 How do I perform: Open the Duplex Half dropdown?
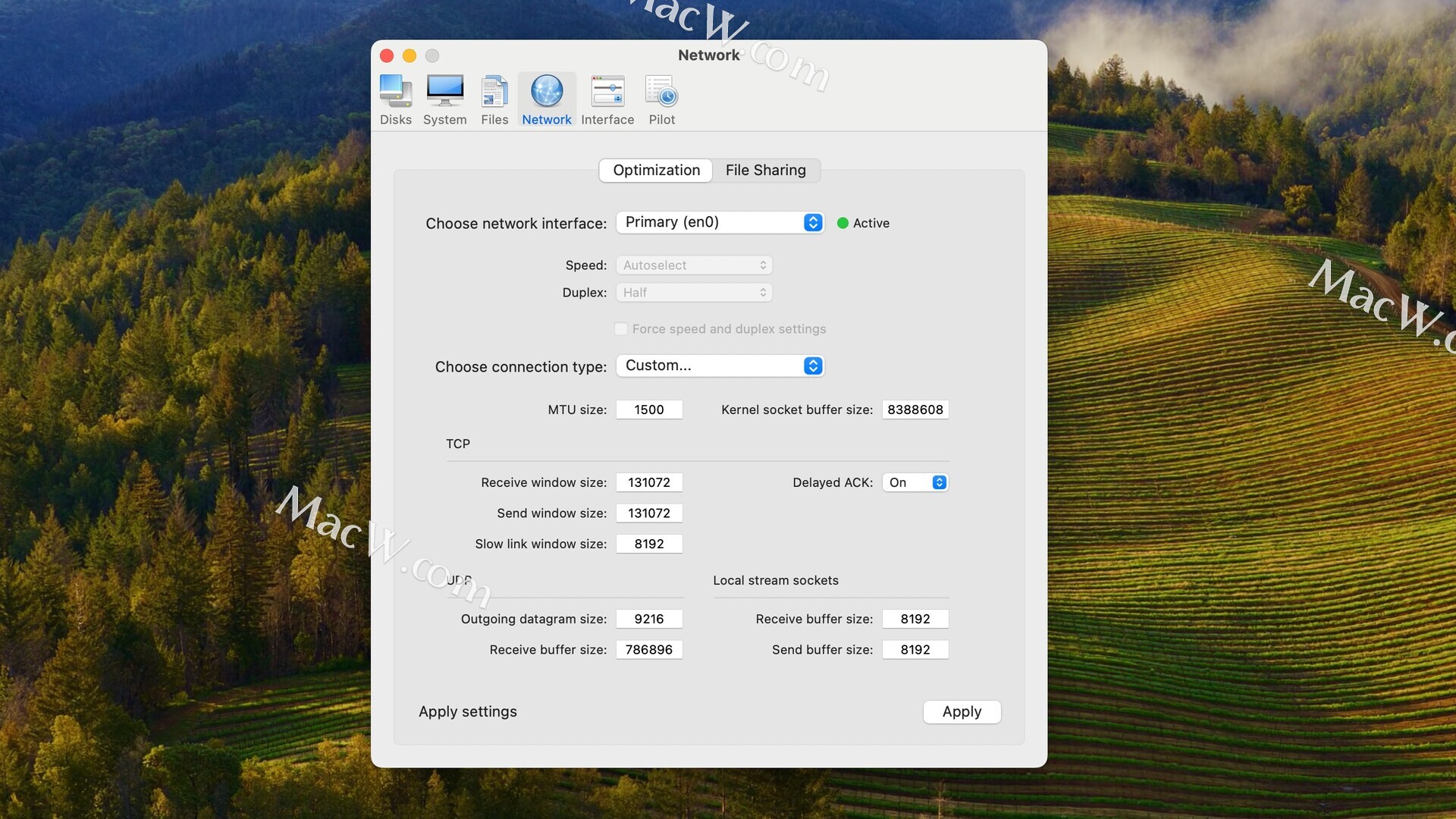click(694, 293)
